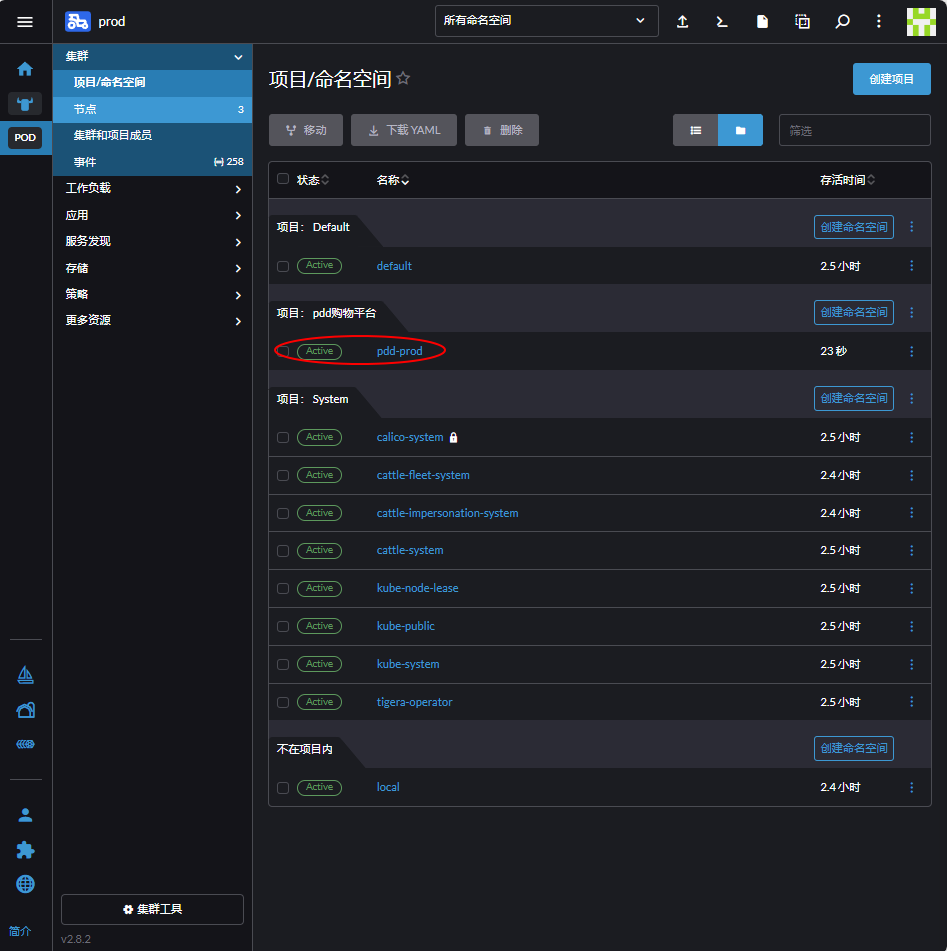Toggle the select-all checkbox in table header
Viewport: 947px width, 951px height.
[283, 179]
